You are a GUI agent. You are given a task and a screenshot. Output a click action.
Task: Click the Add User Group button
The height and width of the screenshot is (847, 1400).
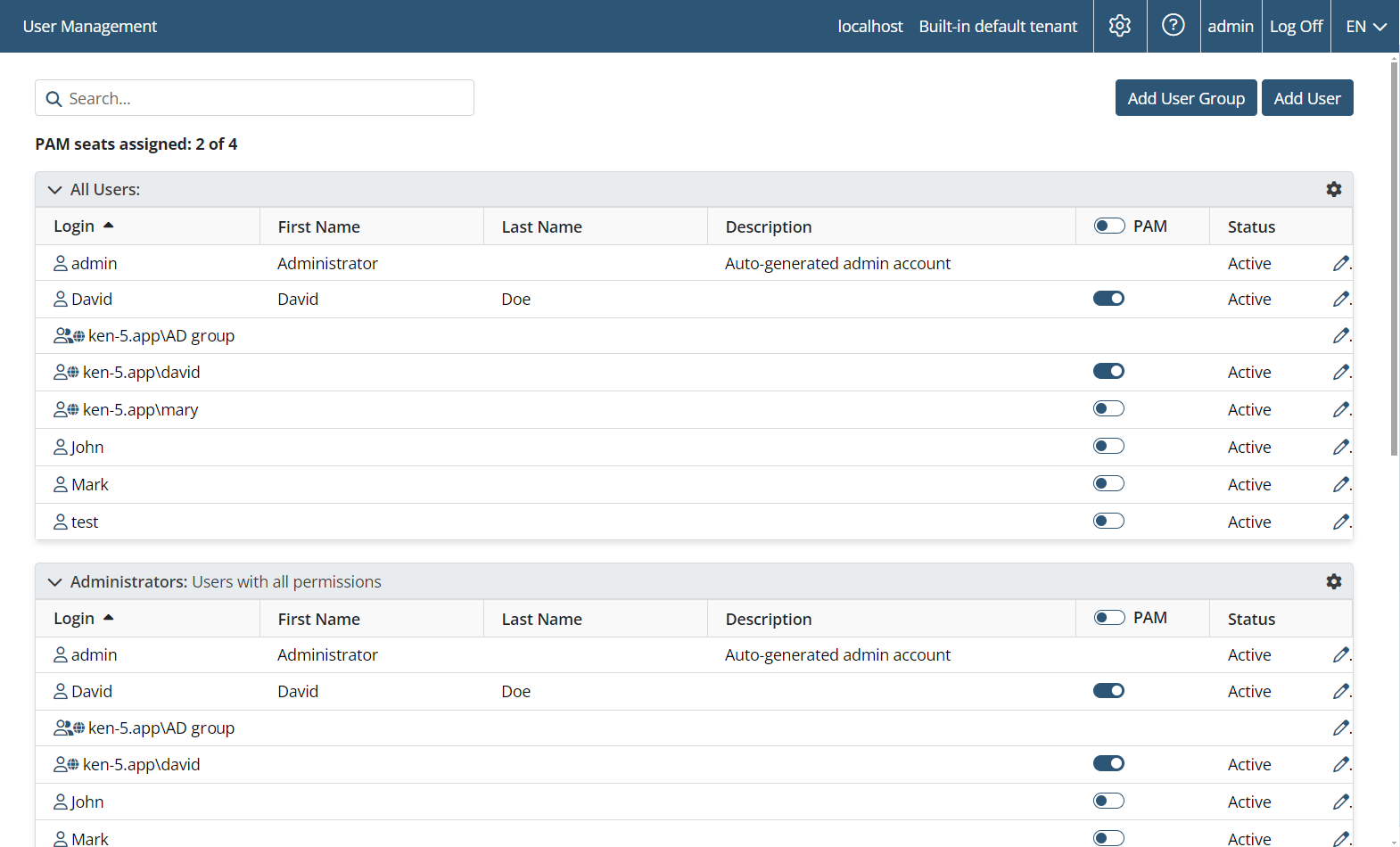click(1185, 98)
